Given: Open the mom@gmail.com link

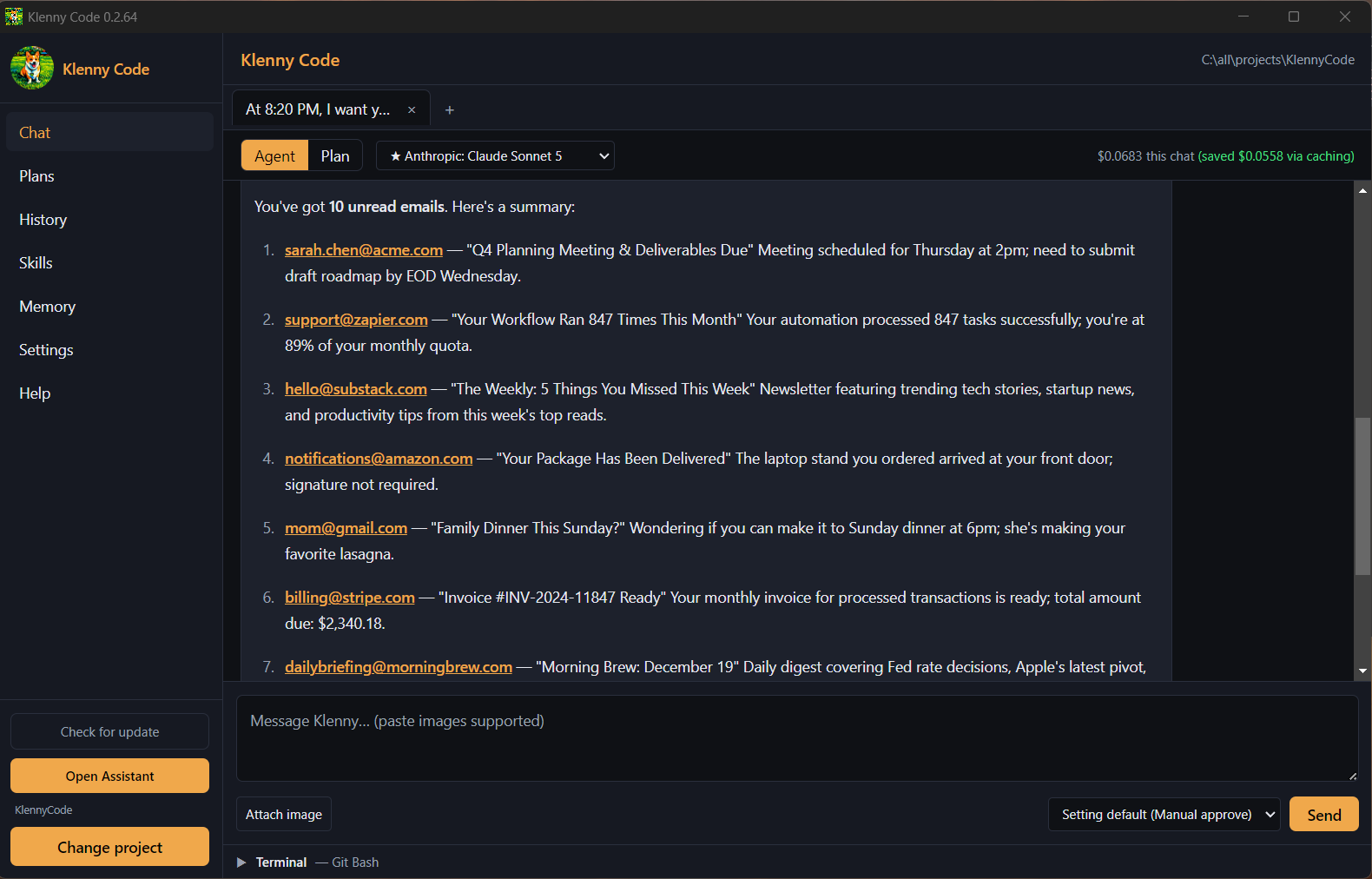Looking at the screenshot, I should click(x=346, y=528).
